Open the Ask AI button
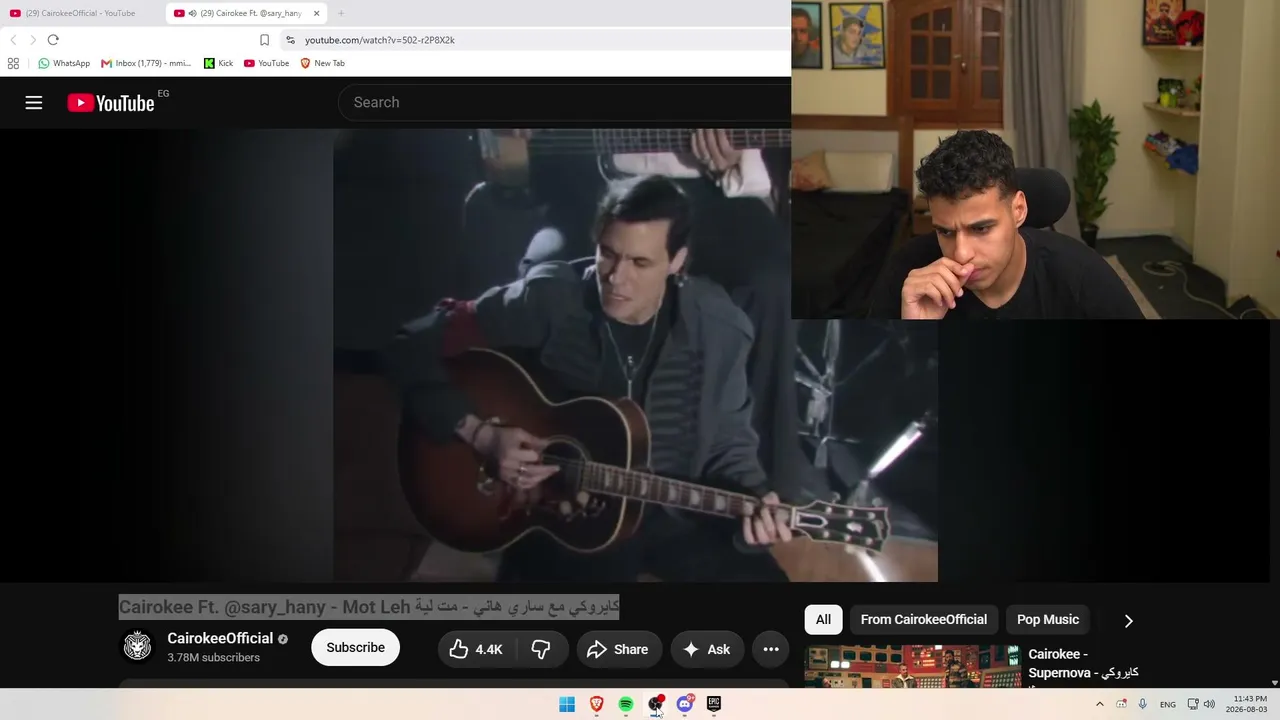 click(707, 649)
